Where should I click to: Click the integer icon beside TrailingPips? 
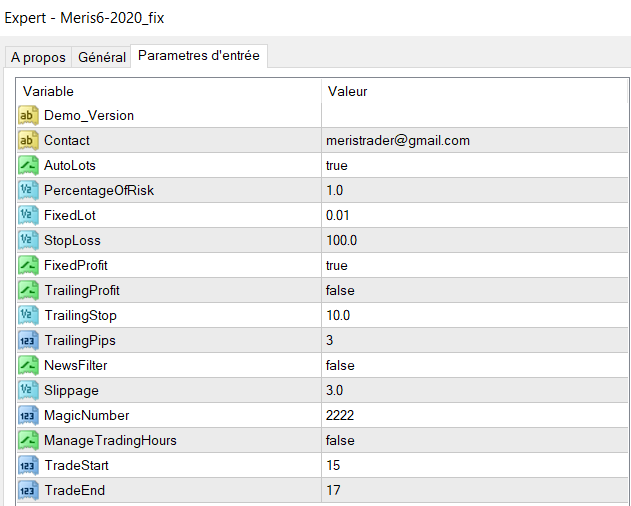coord(28,341)
